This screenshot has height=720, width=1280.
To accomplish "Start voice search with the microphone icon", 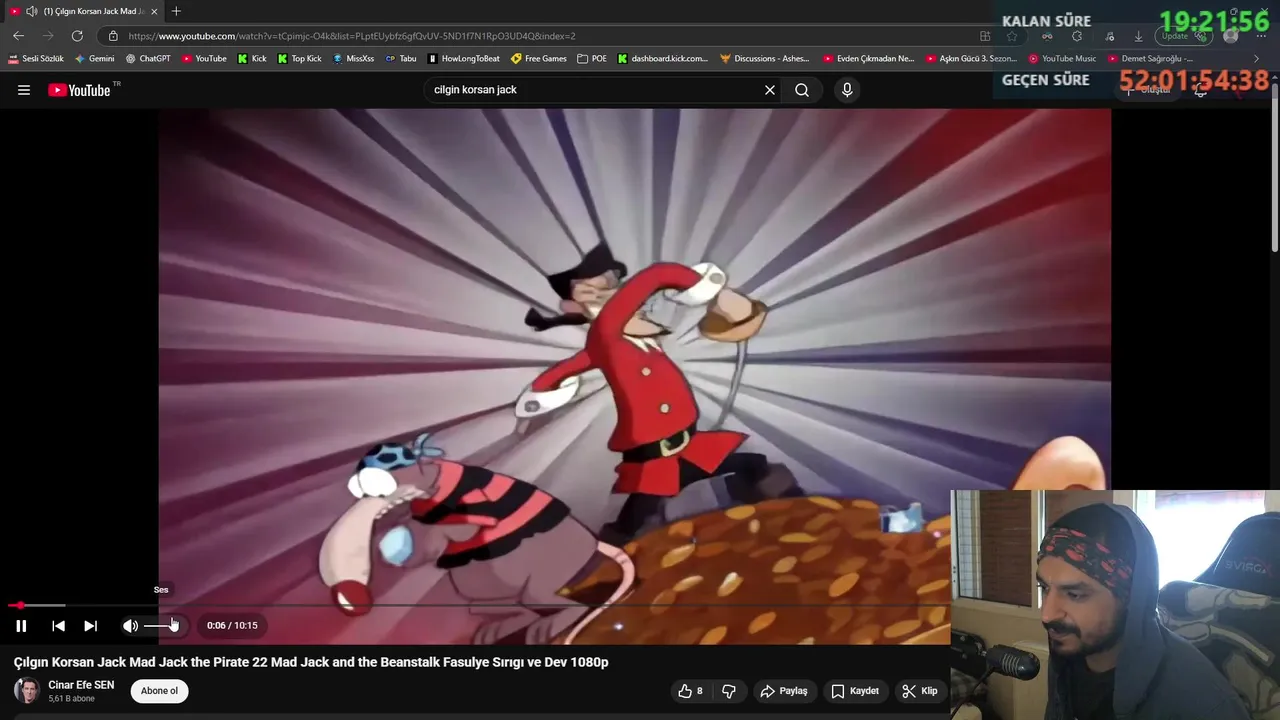I will (x=847, y=90).
